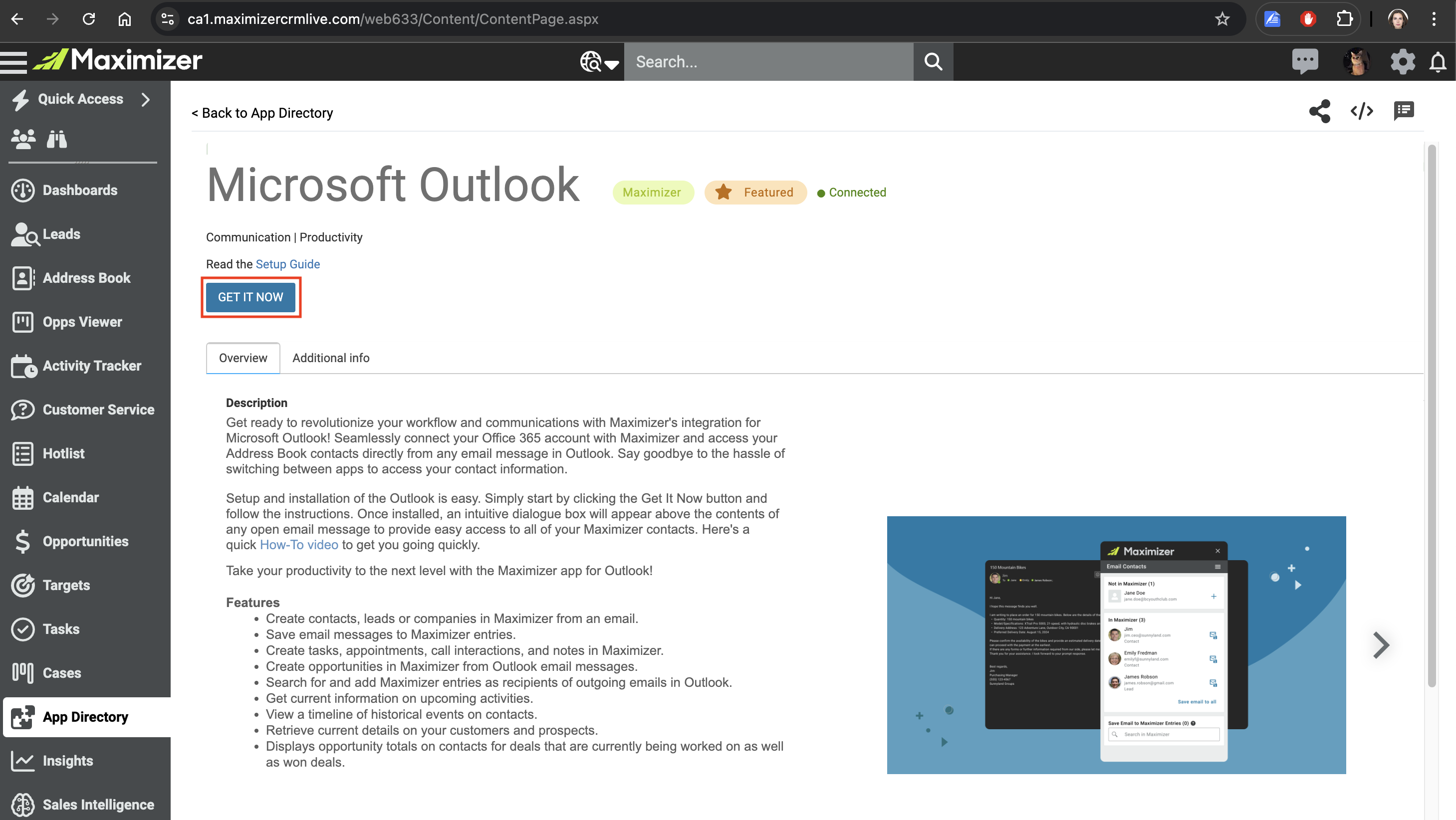This screenshot has height=820, width=1456.
Task: Click the Maximizer logo
Action: click(x=118, y=60)
